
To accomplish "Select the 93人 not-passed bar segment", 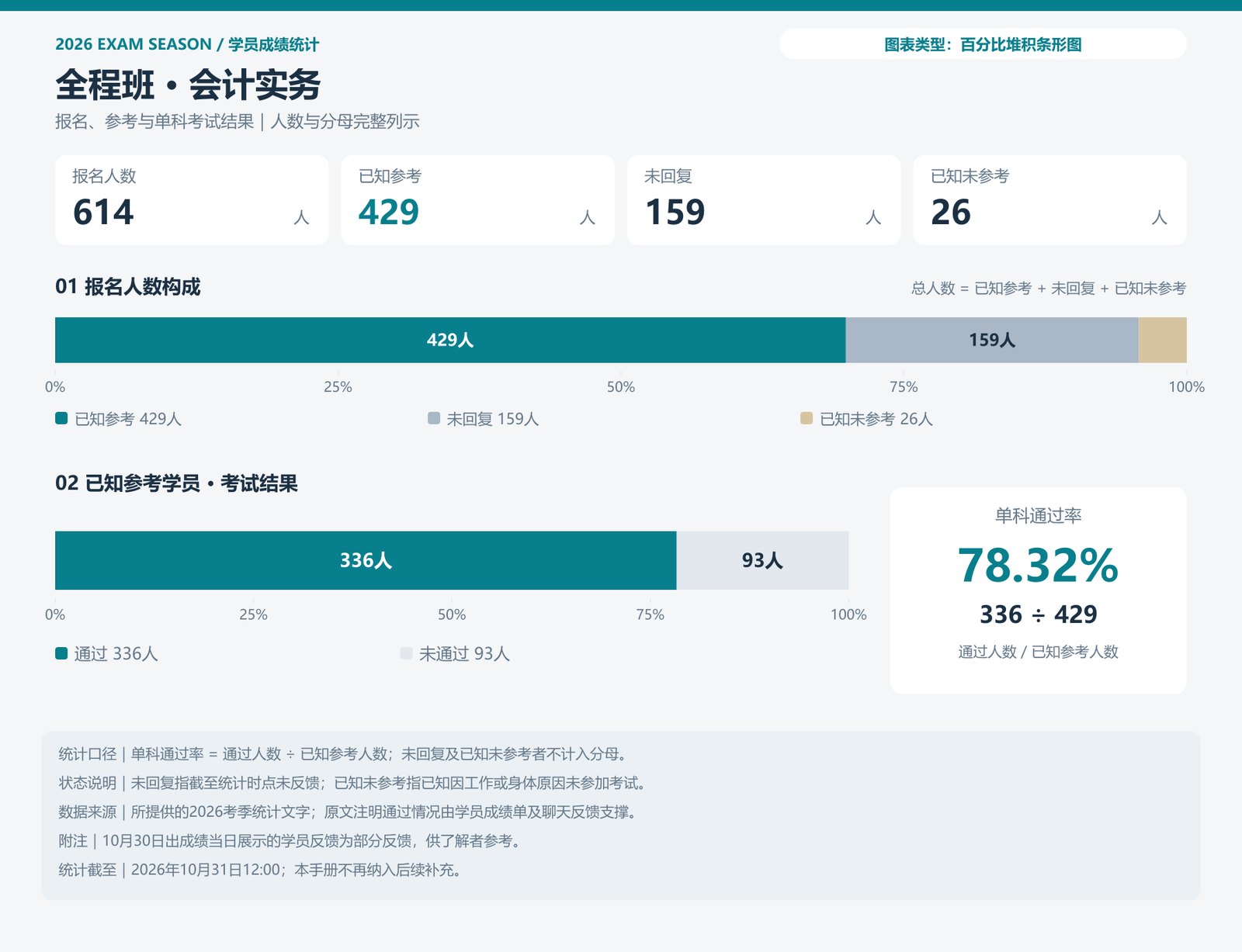I will point(762,560).
